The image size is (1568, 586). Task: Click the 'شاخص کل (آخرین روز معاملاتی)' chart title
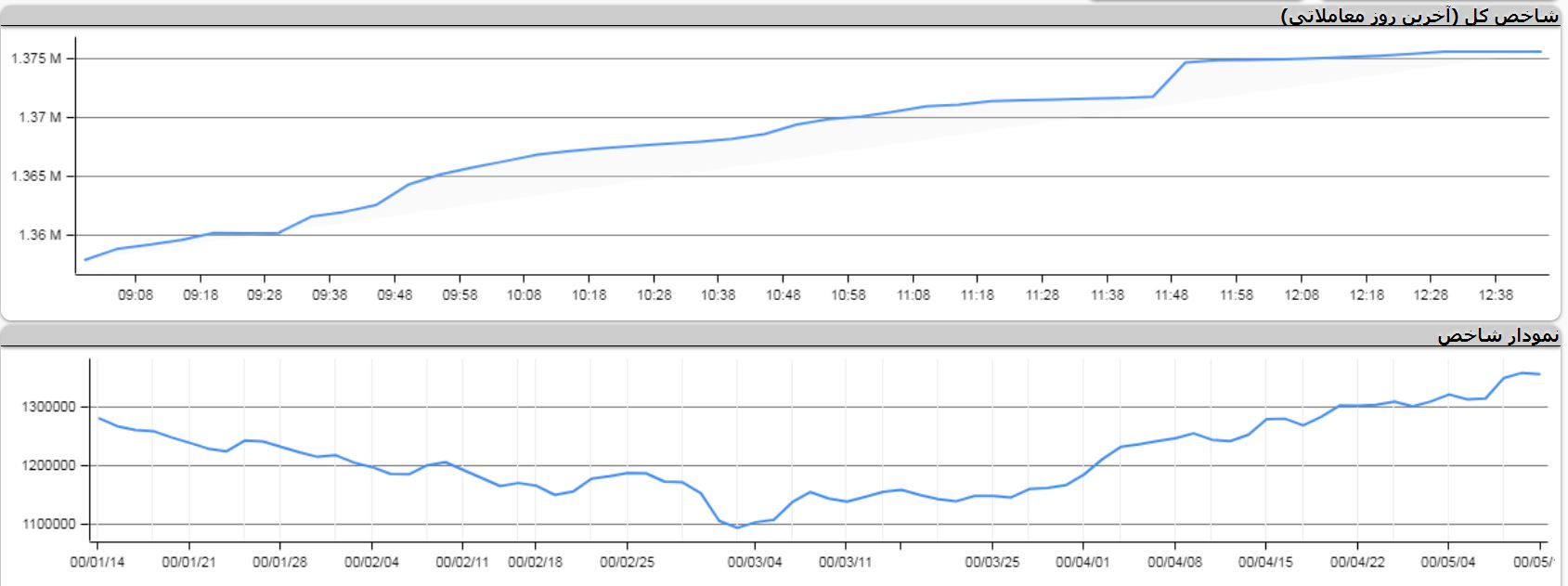tap(1419, 16)
